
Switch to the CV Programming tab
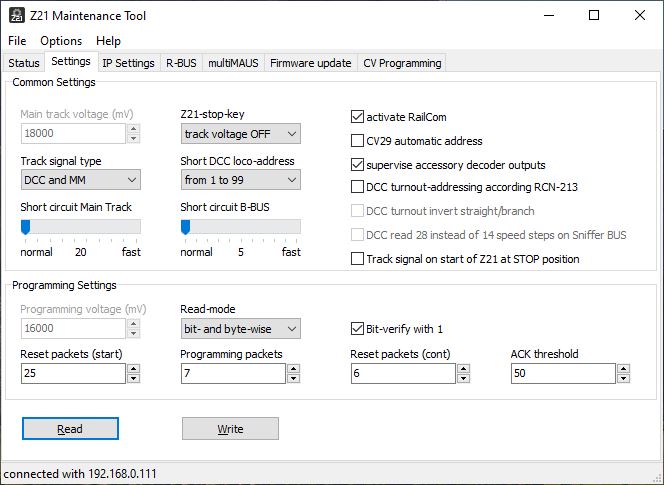[x=402, y=63]
